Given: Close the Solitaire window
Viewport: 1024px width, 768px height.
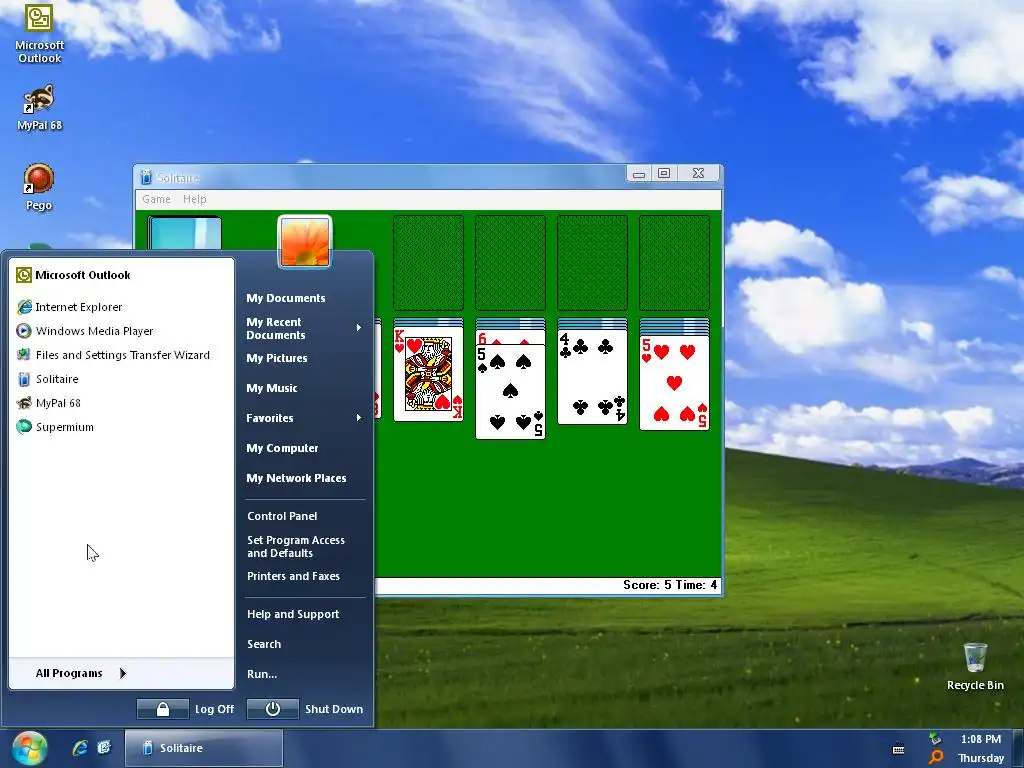Looking at the screenshot, I should point(698,173).
